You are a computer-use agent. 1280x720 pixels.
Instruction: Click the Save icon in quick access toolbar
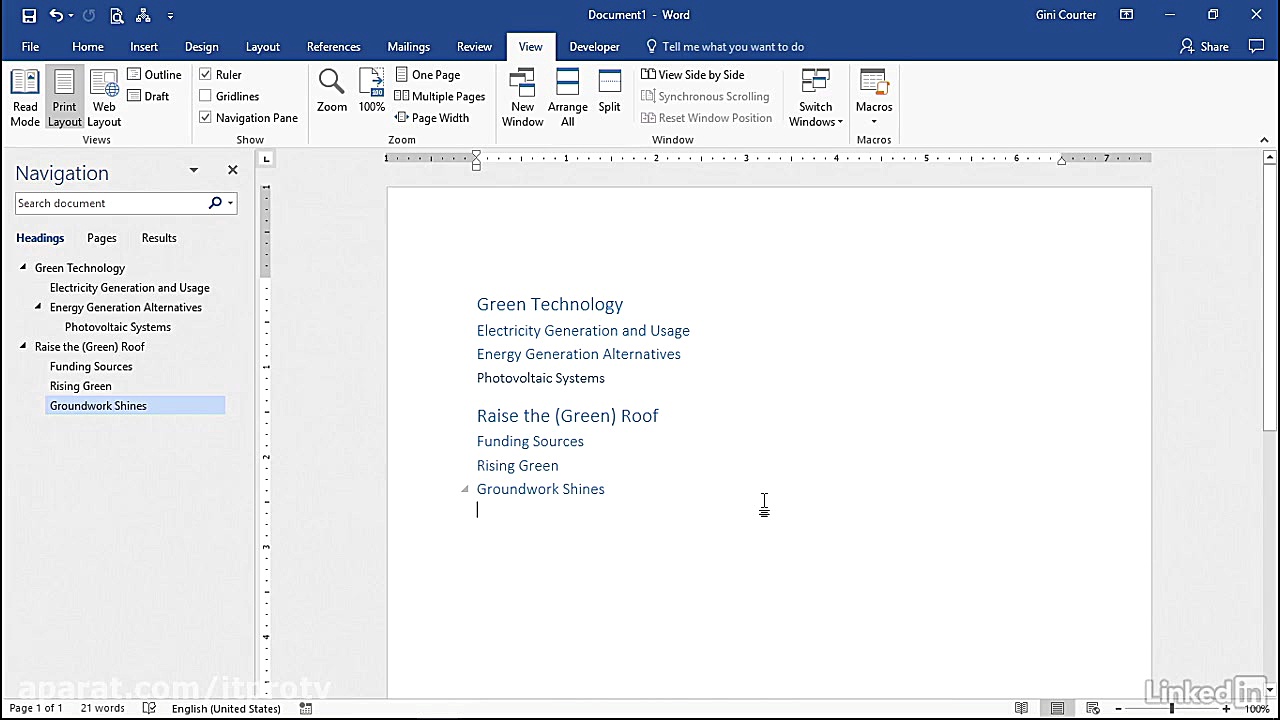[29, 15]
